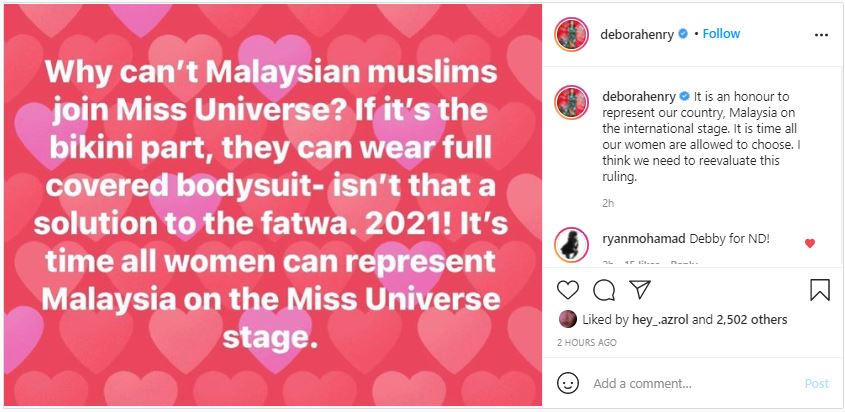This screenshot has height=412, width=845.
Task: Follow the deborahenry account
Action: [721, 34]
